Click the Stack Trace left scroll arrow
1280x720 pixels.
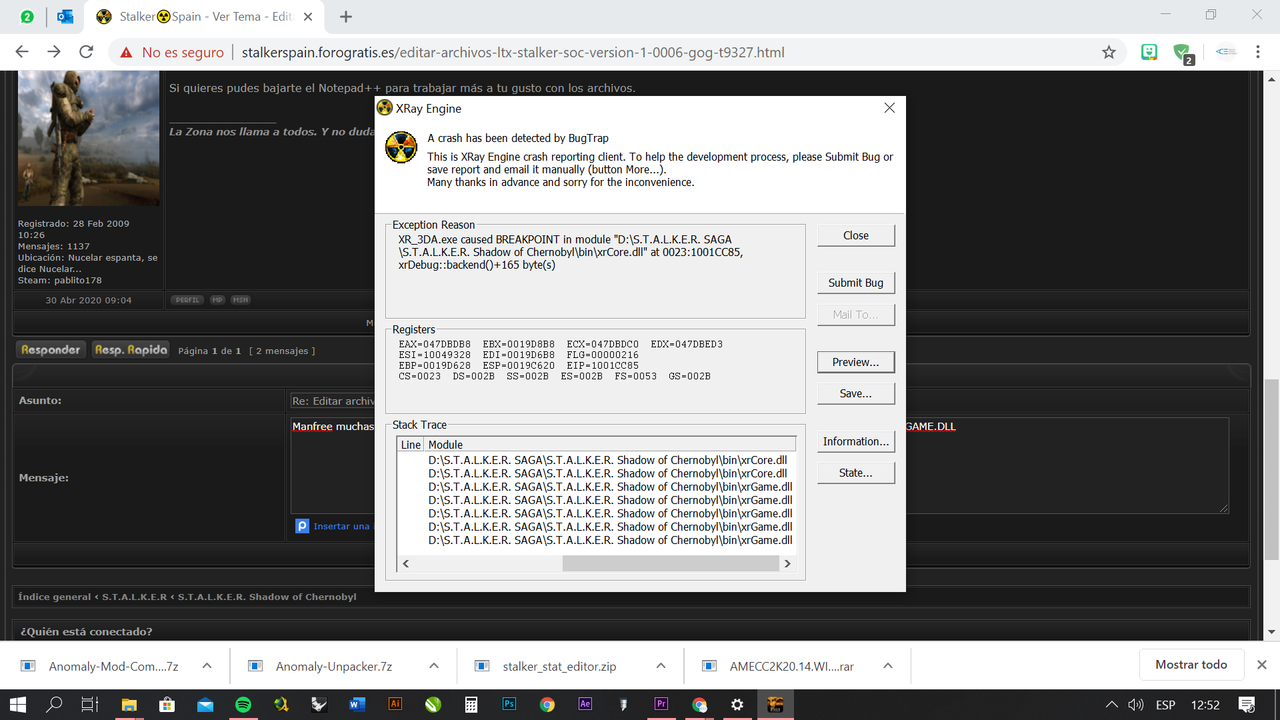point(406,564)
